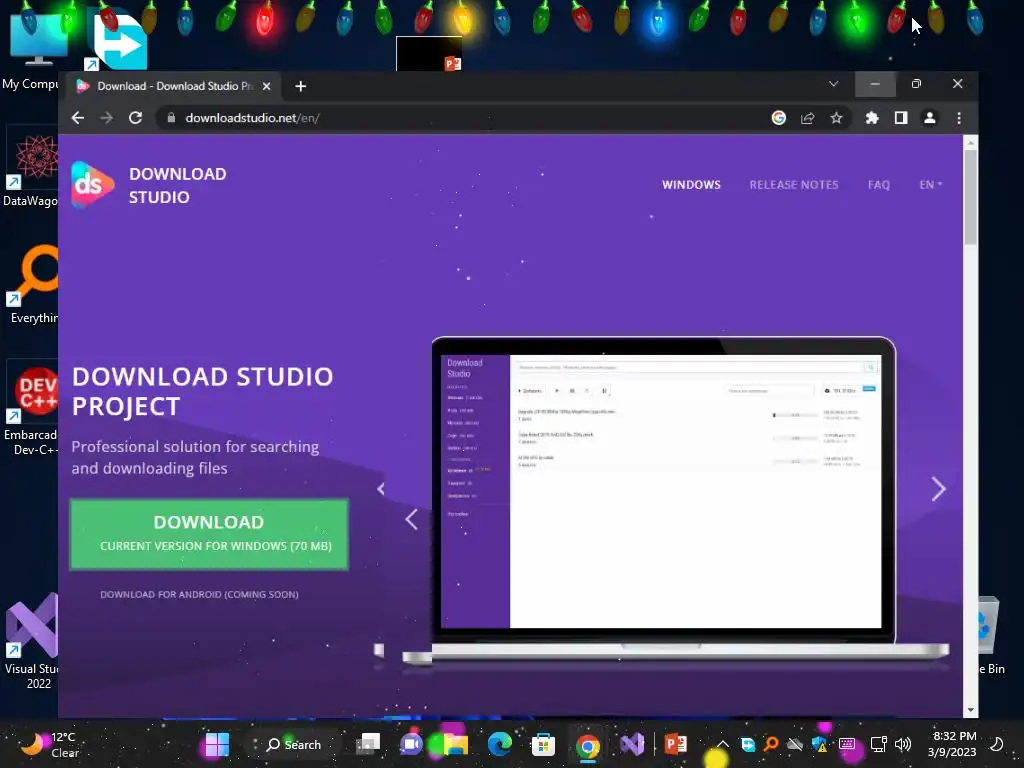
Task: Open the RELEASE NOTES page
Action: (x=793, y=185)
